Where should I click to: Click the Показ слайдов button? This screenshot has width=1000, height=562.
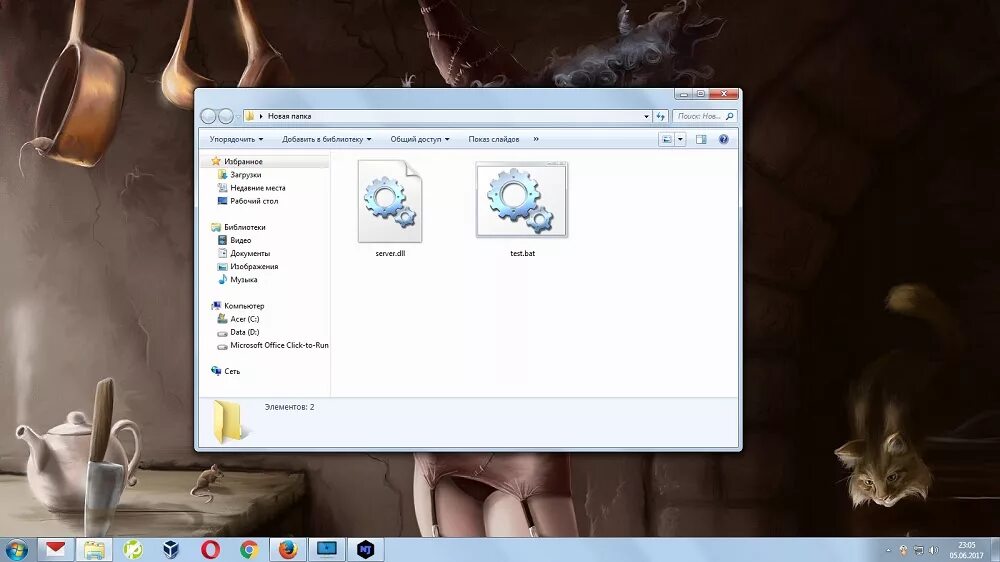pos(494,139)
